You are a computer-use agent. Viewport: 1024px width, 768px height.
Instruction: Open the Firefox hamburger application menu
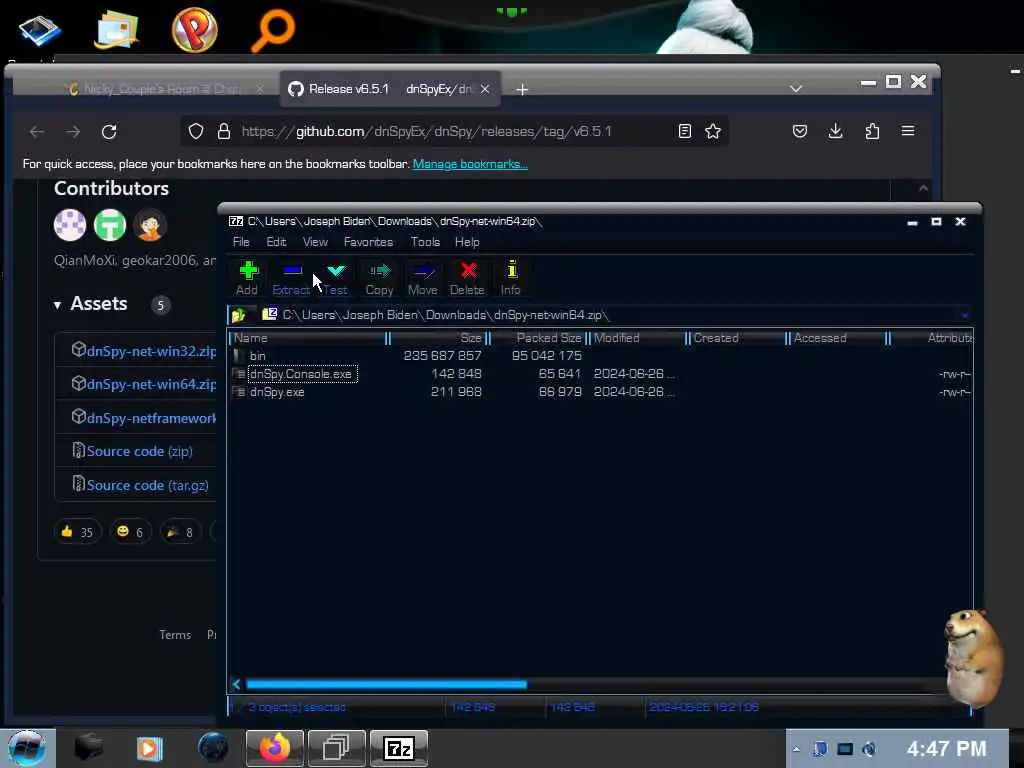(x=908, y=131)
